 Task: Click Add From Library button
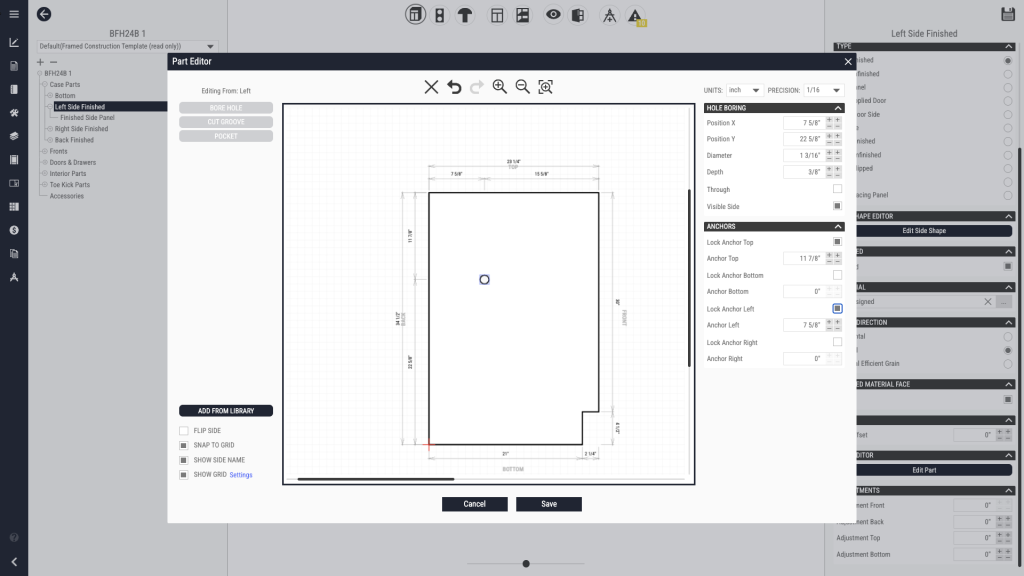[226, 411]
